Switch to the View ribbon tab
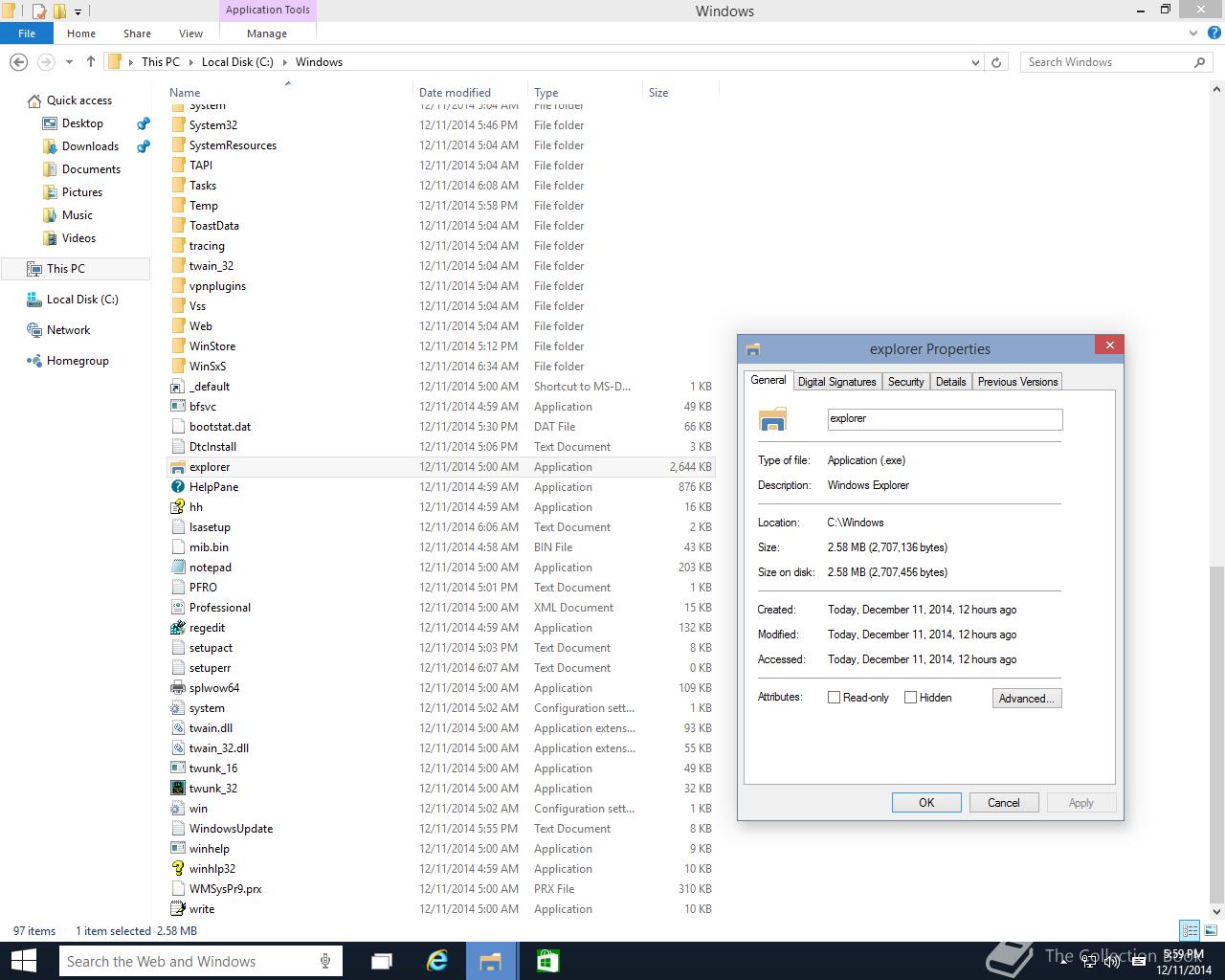Image resolution: width=1225 pixels, height=980 pixels. coord(190,33)
